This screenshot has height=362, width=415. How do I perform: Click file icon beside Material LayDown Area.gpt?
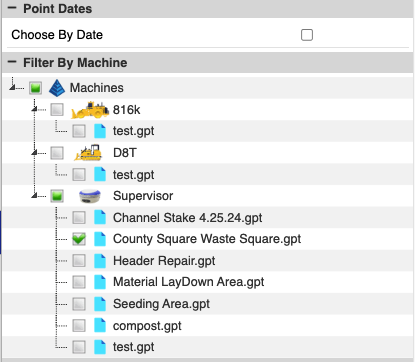(x=100, y=282)
